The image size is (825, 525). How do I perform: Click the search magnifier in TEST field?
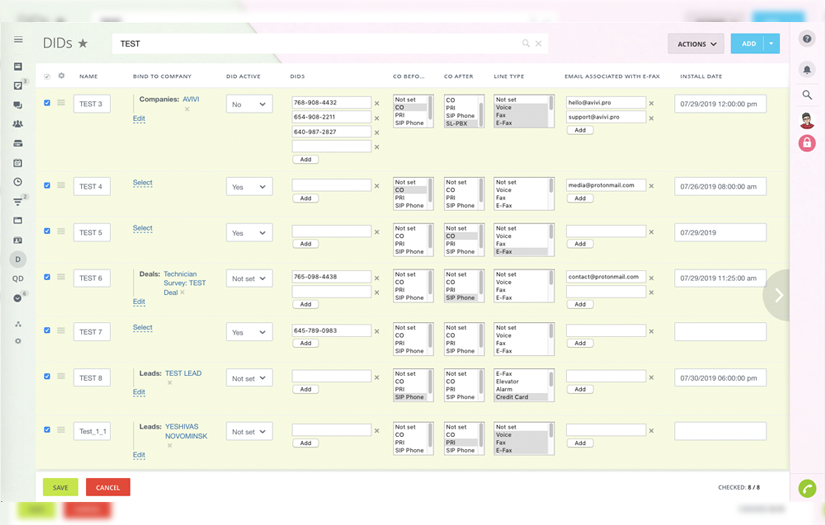(526, 43)
